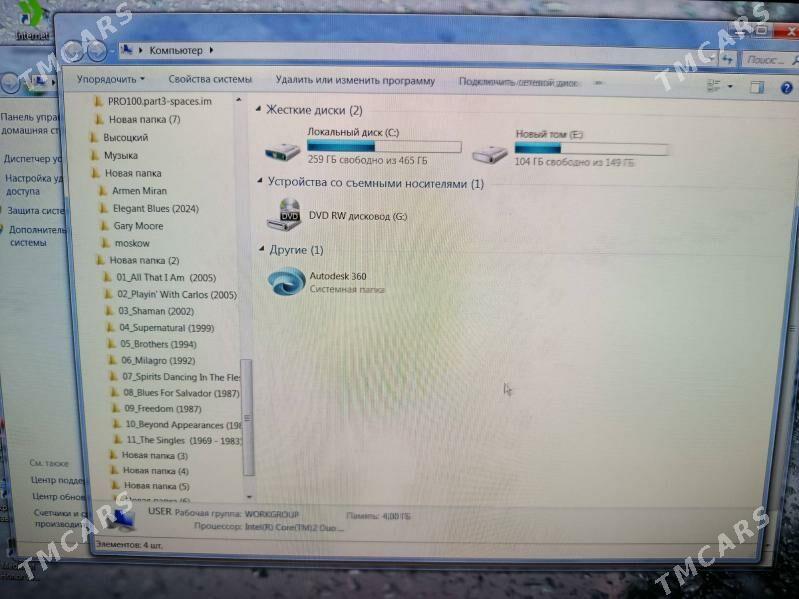799x599 pixels.
Task: Collapse the Устройства со съемными носителями group
Action: (261, 183)
